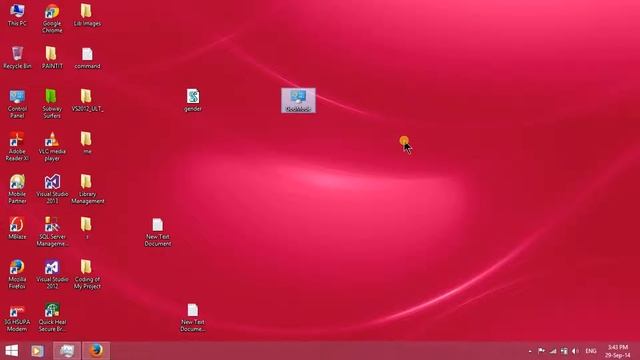This screenshot has height=360, width=640.
Task: Select the VS2012_ULT_ folder
Action: point(87,100)
